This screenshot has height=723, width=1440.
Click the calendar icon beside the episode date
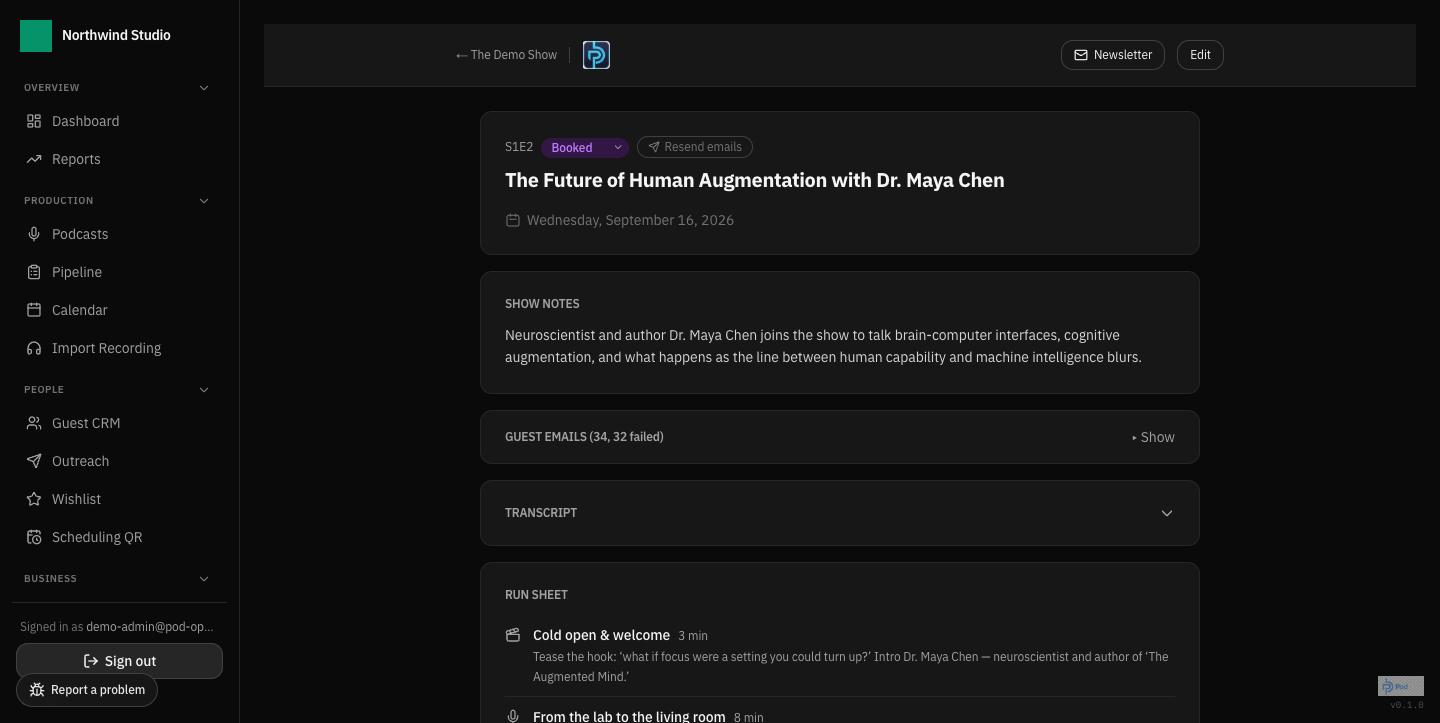(513, 220)
